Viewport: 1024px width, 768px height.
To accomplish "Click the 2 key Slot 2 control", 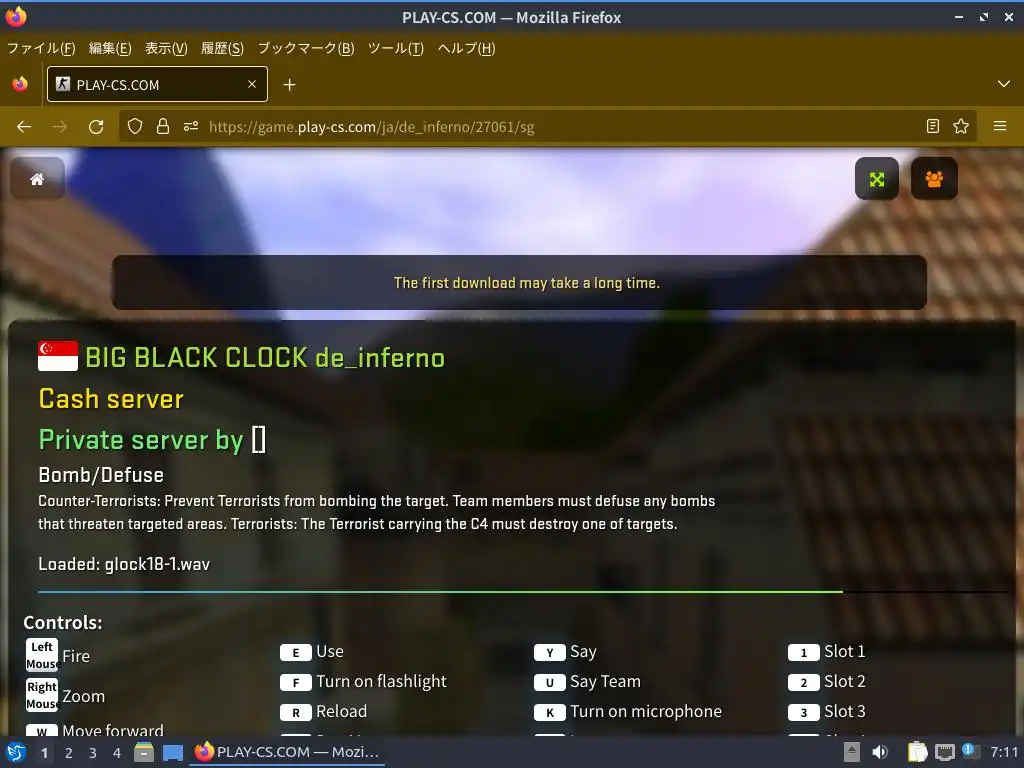I will click(x=827, y=682).
